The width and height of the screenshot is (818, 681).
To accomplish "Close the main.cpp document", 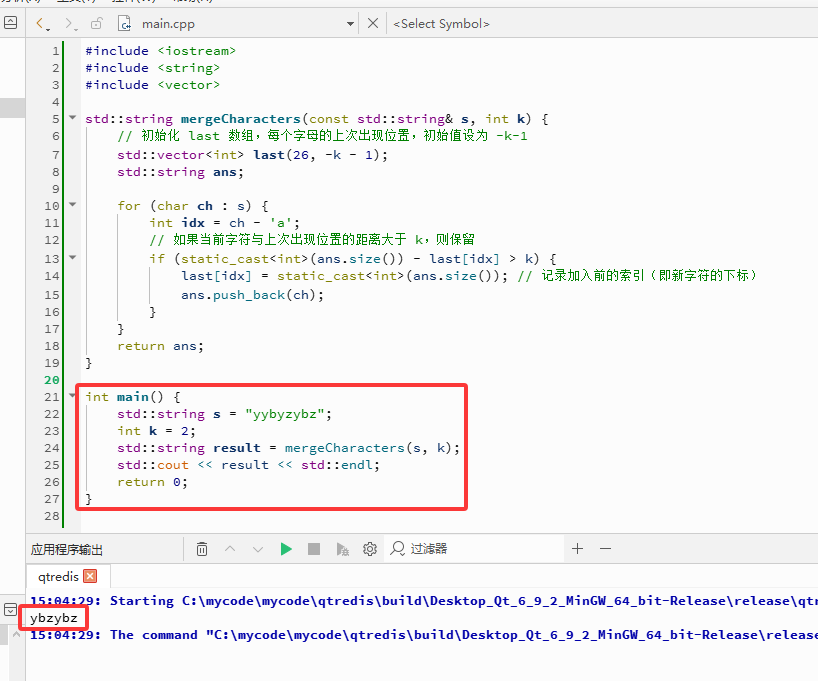I will [372, 23].
